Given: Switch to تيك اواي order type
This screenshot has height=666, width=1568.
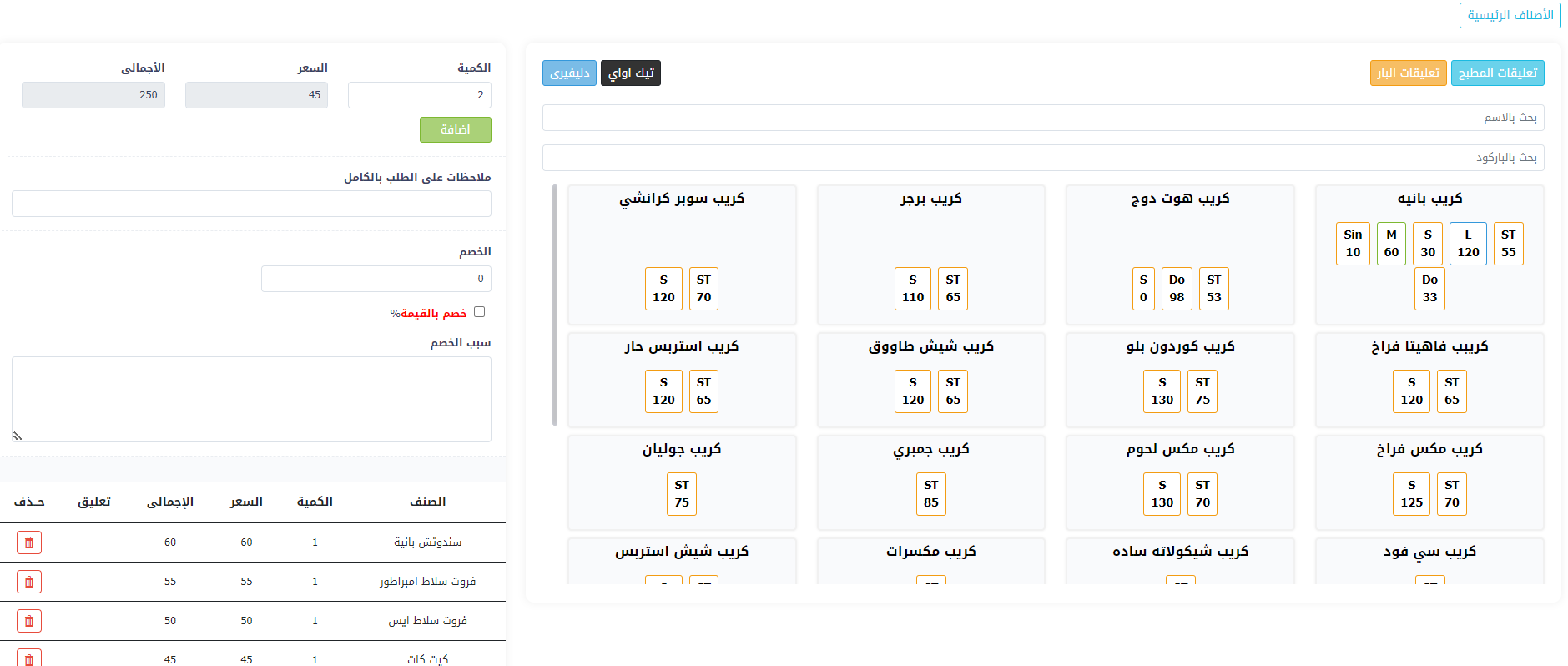Looking at the screenshot, I should [x=630, y=73].
